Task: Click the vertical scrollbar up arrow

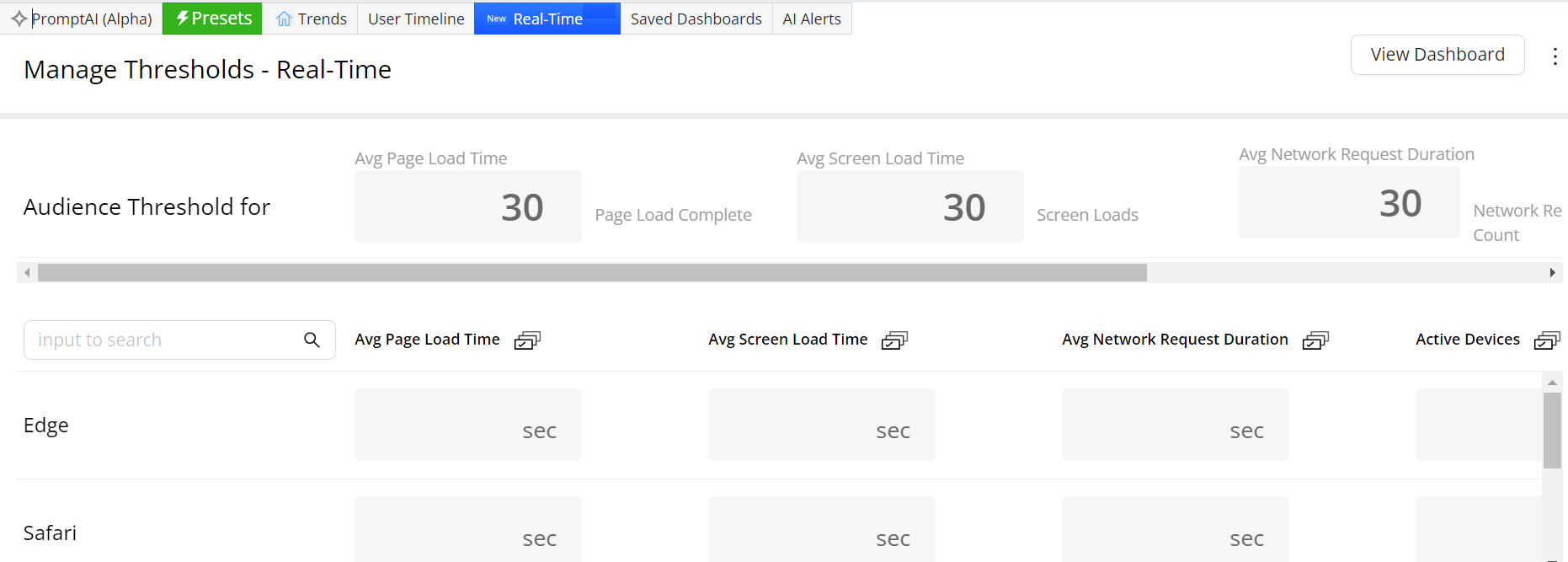Action: [1552, 383]
